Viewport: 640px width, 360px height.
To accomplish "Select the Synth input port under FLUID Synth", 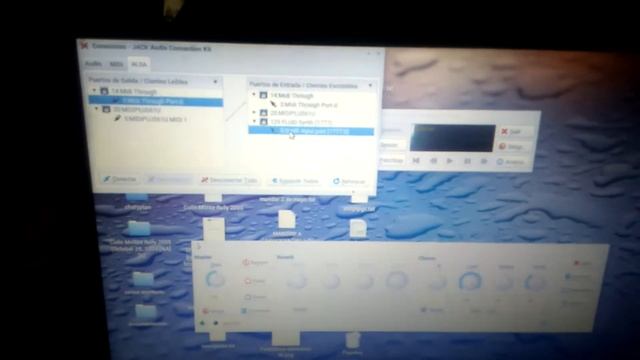I will [311, 131].
